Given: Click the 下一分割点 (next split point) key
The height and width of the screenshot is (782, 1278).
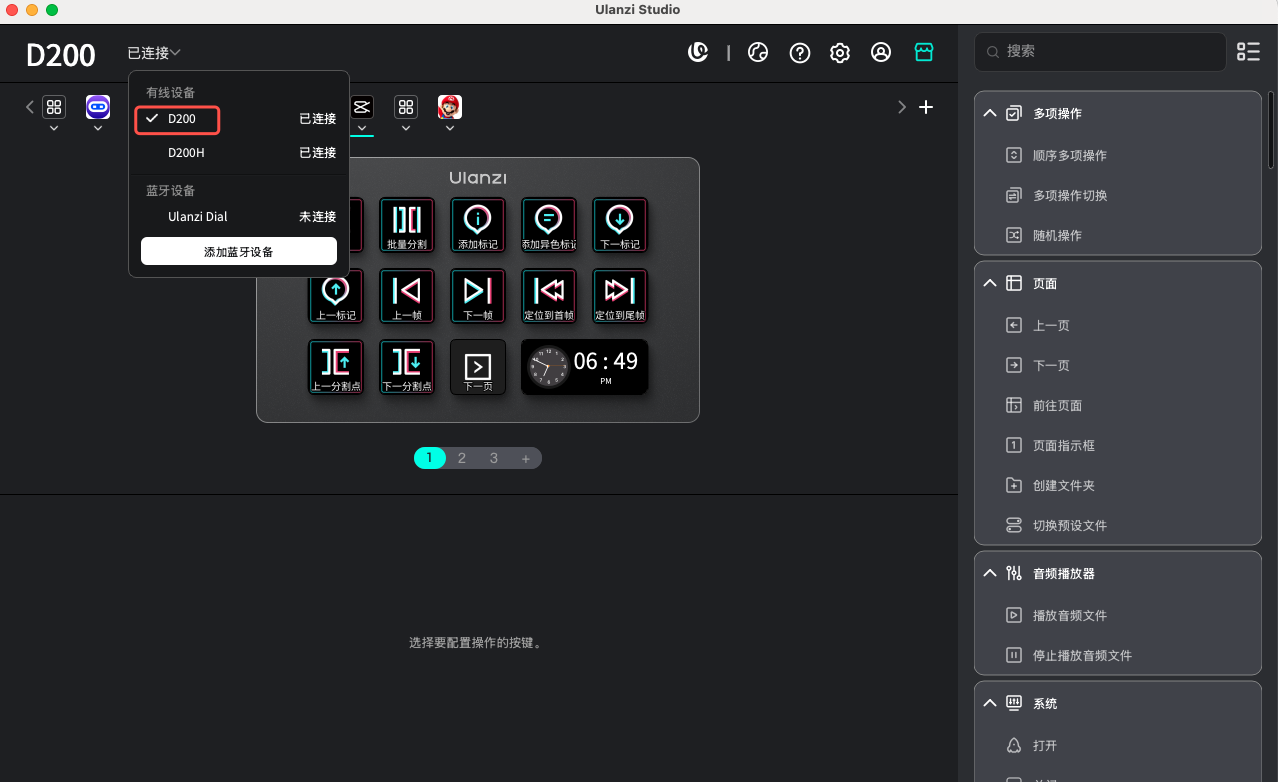Looking at the screenshot, I should pyautogui.click(x=406, y=366).
